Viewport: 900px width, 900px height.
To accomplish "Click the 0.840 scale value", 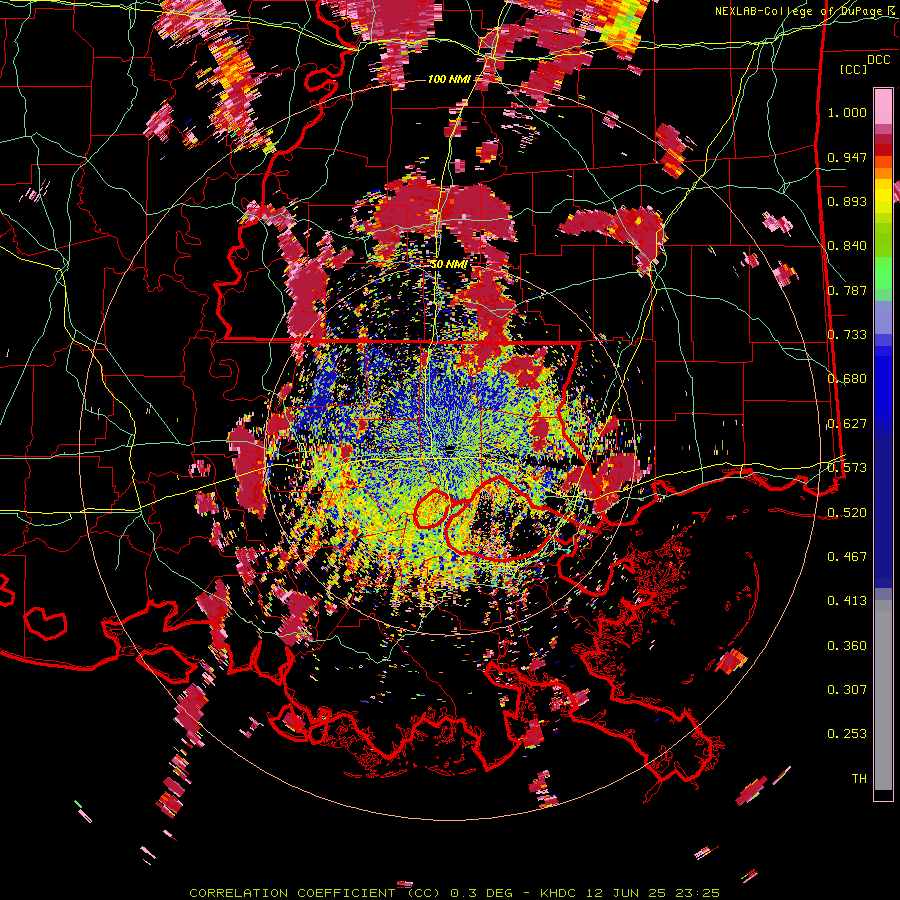I will [847, 246].
